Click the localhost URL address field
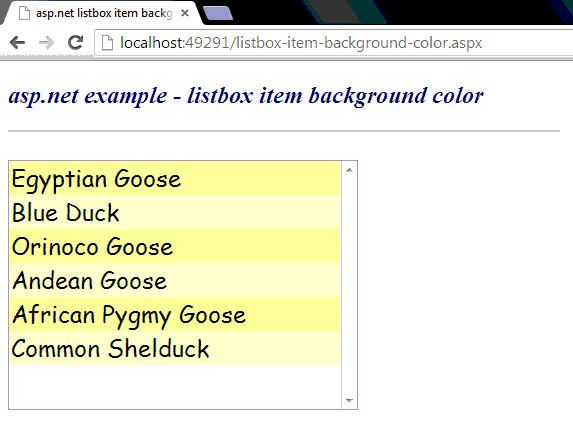This screenshot has width=573, height=433. pyautogui.click(x=333, y=43)
